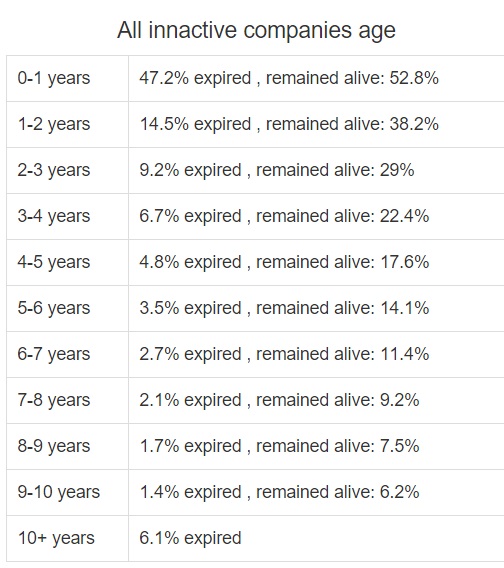The height and width of the screenshot is (568, 504).
Task: Select the 0-1 years row label
Action: [x=54, y=78]
